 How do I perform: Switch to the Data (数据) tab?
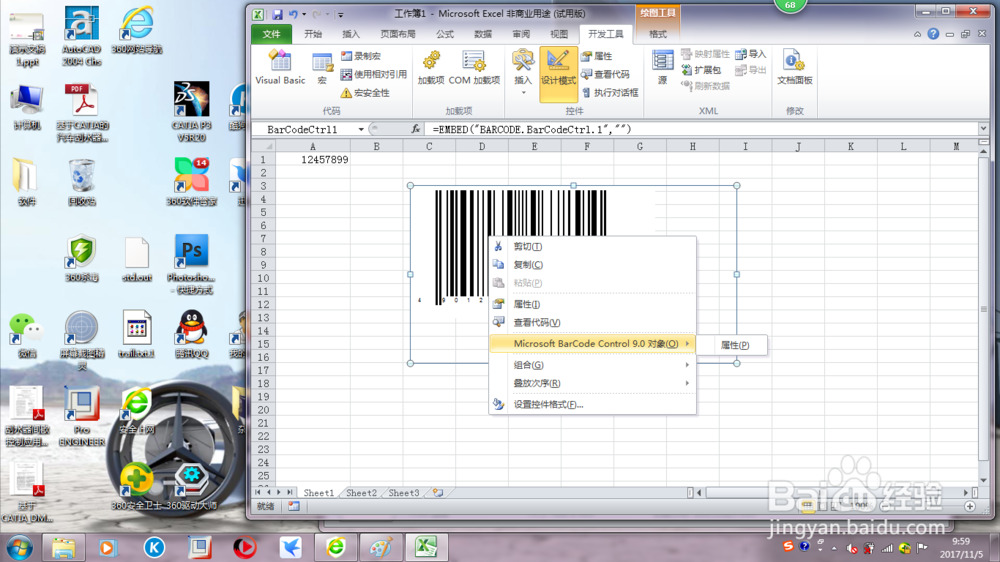point(483,34)
